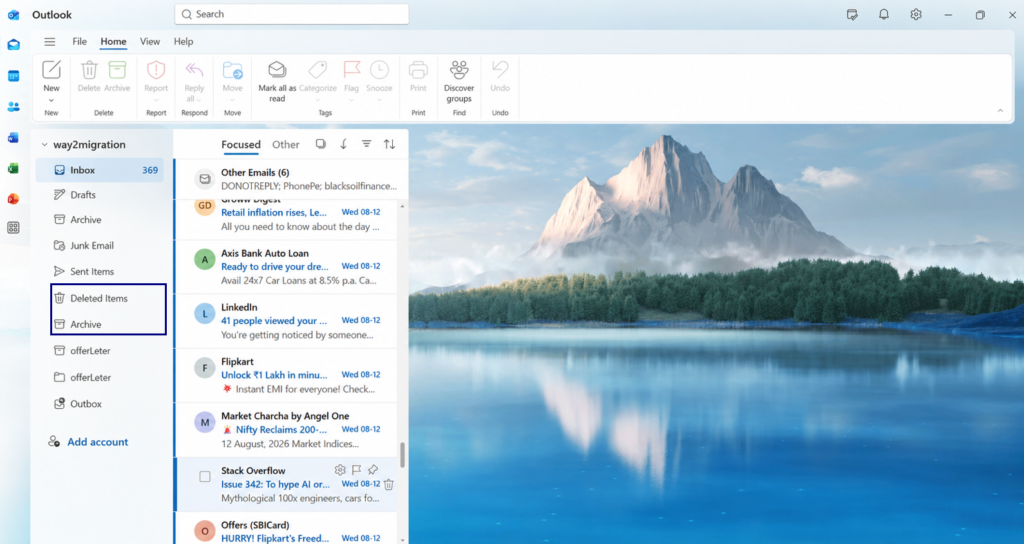
Task: Switch to the View tab
Action: [x=150, y=41]
